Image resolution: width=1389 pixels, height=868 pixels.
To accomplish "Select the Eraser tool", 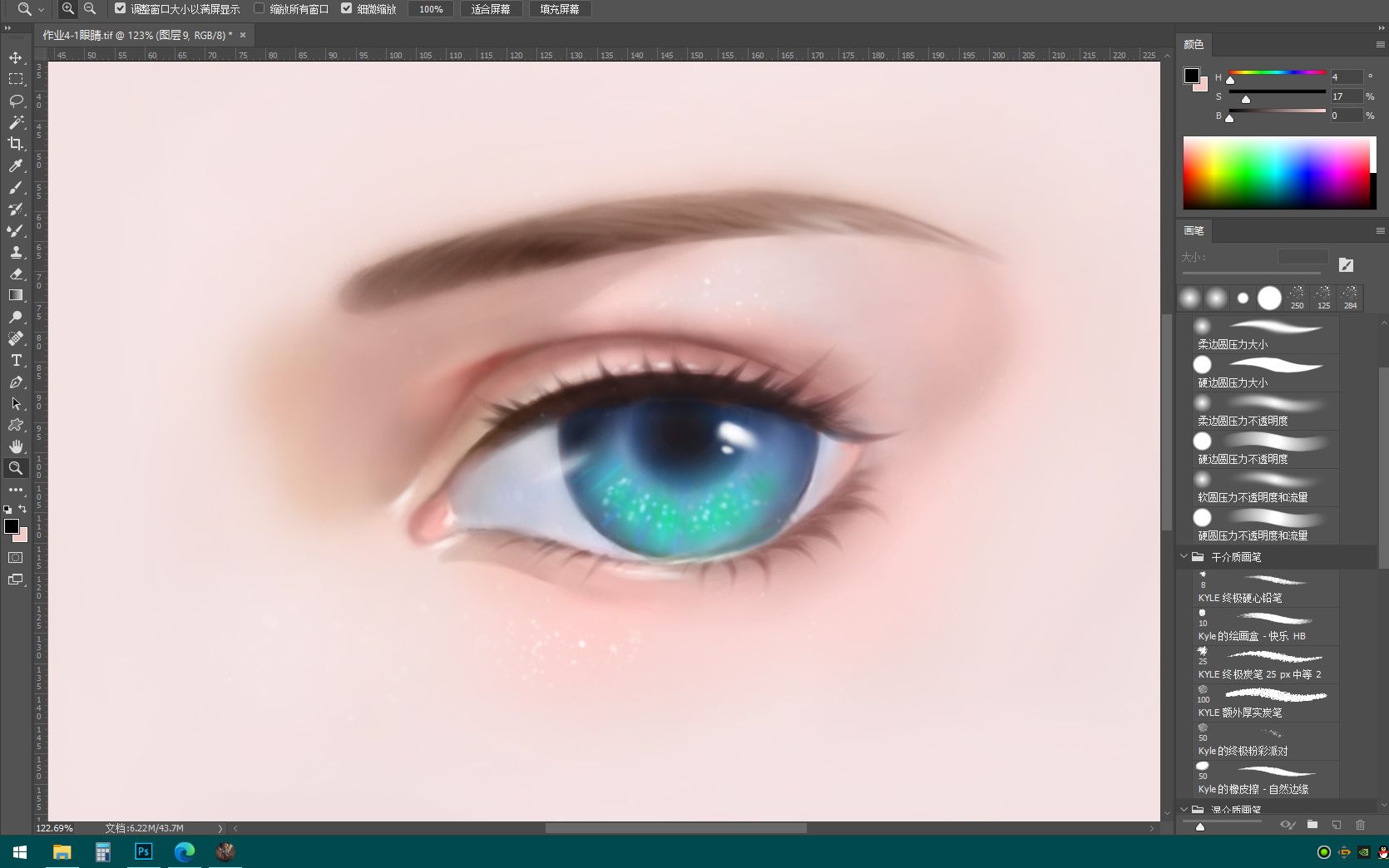I will [16, 274].
